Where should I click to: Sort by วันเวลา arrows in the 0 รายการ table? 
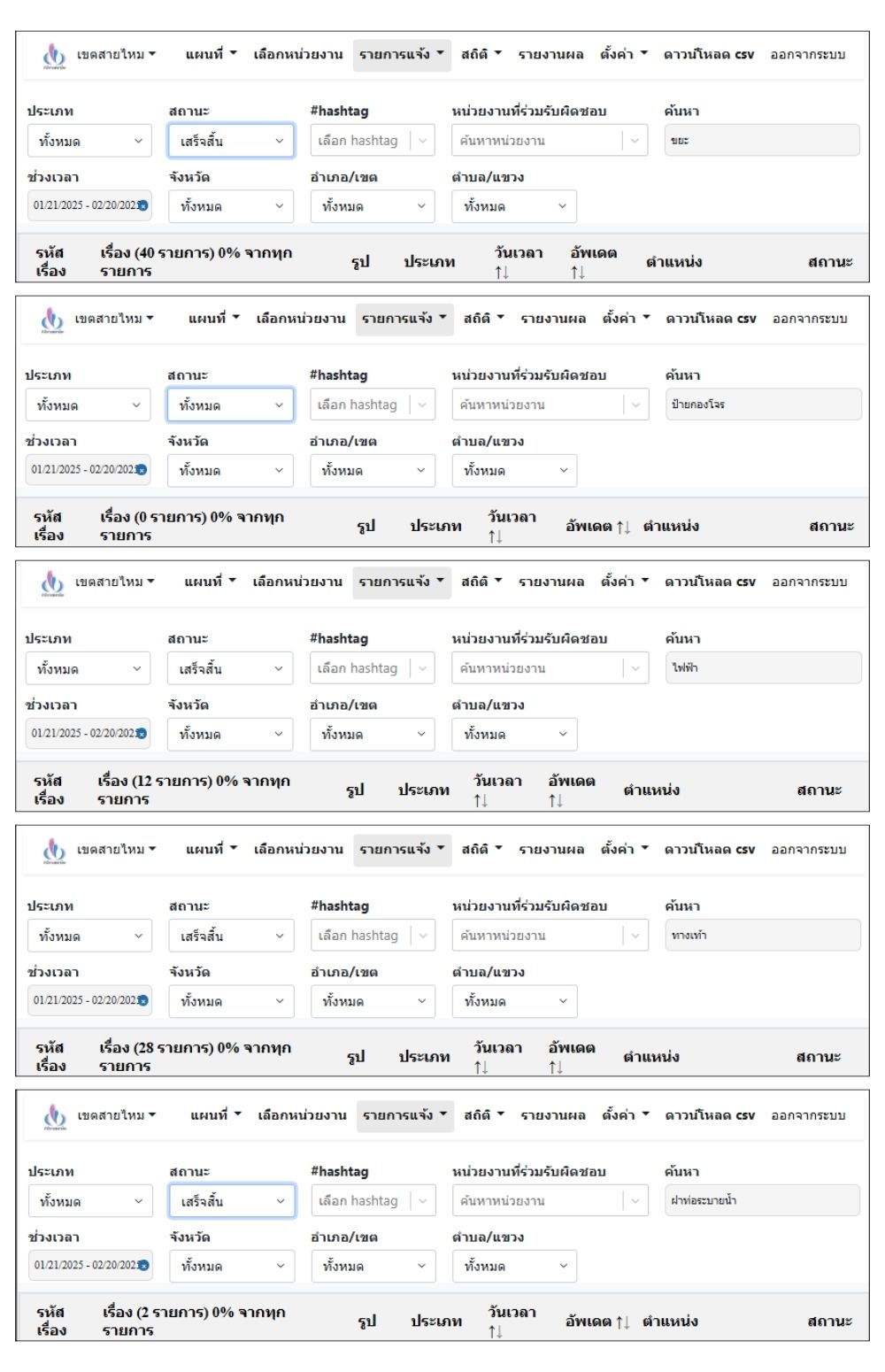click(x=496, y=536)
